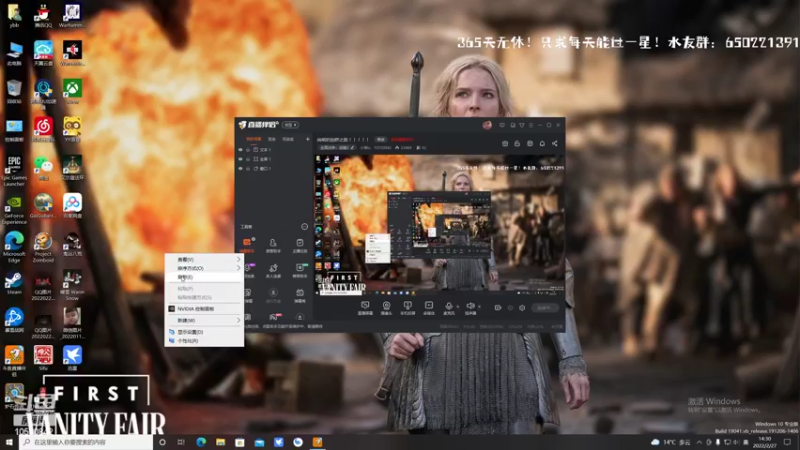Open the dropdown arrow next to the microphone
The width and height of the screenshot is (800, 450).
tap(457, 307)
